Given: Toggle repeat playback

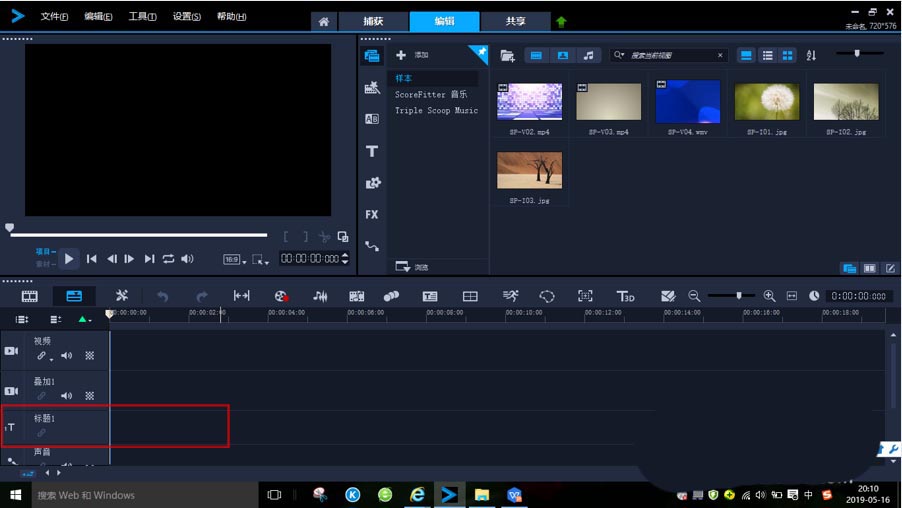Looking at the screenshot, I should click(168, 259).
